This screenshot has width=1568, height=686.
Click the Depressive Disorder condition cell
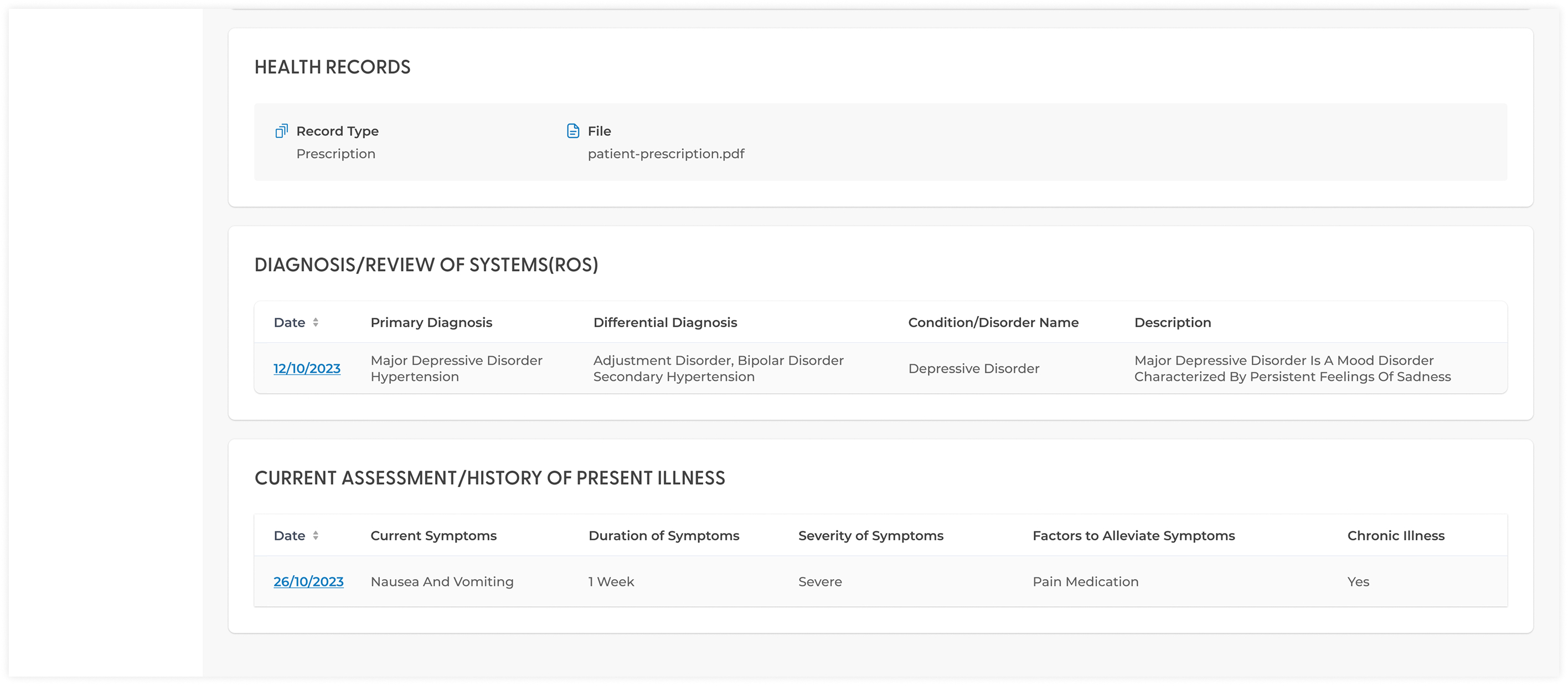tap(973, 369)
